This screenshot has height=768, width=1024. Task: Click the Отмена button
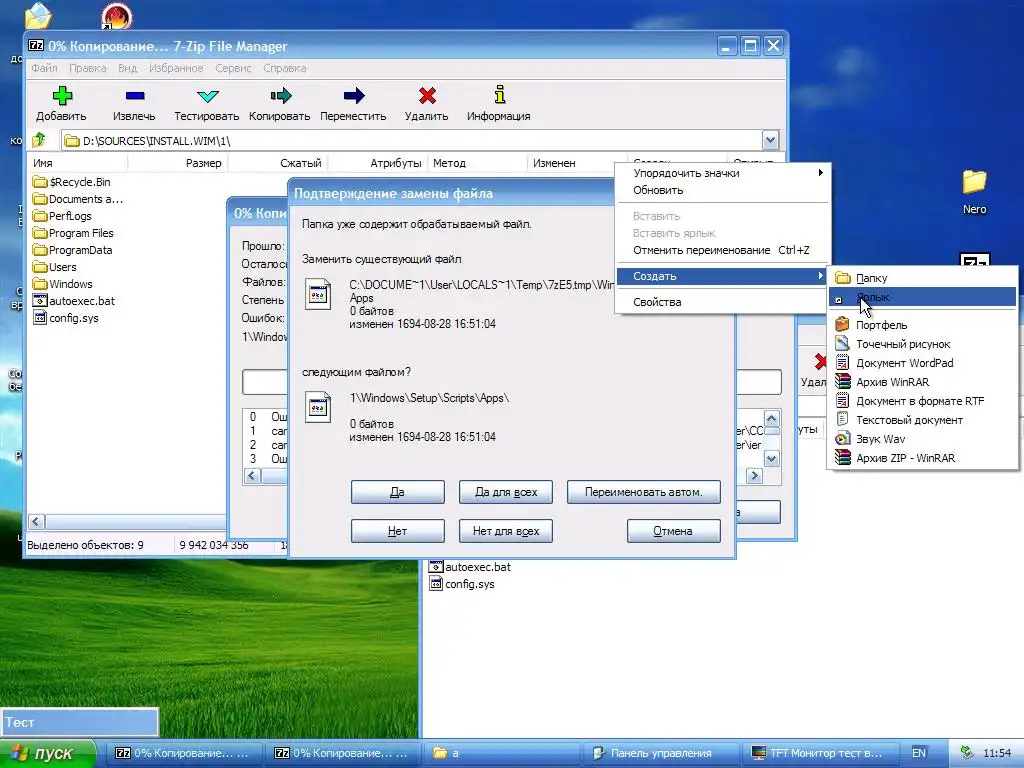[x=673, y=531]
